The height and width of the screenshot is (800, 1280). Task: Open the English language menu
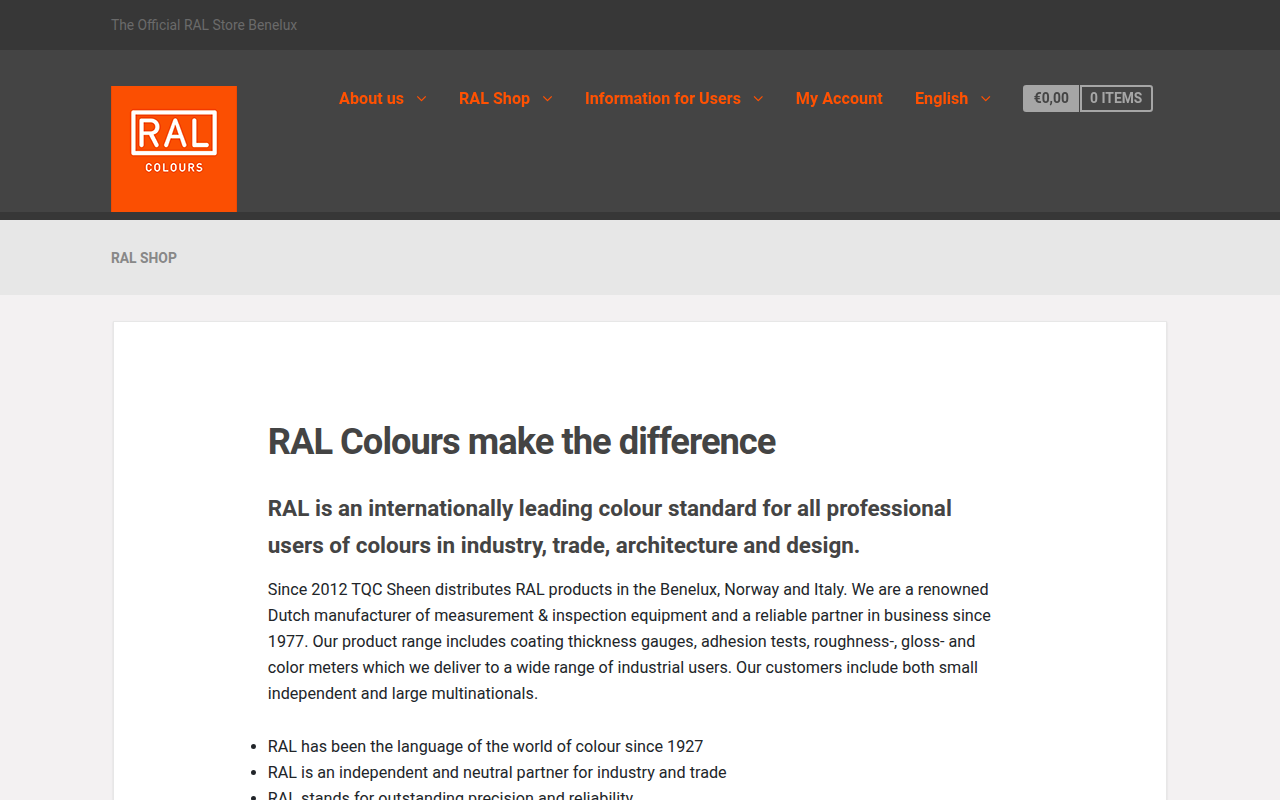pos(941,98)
